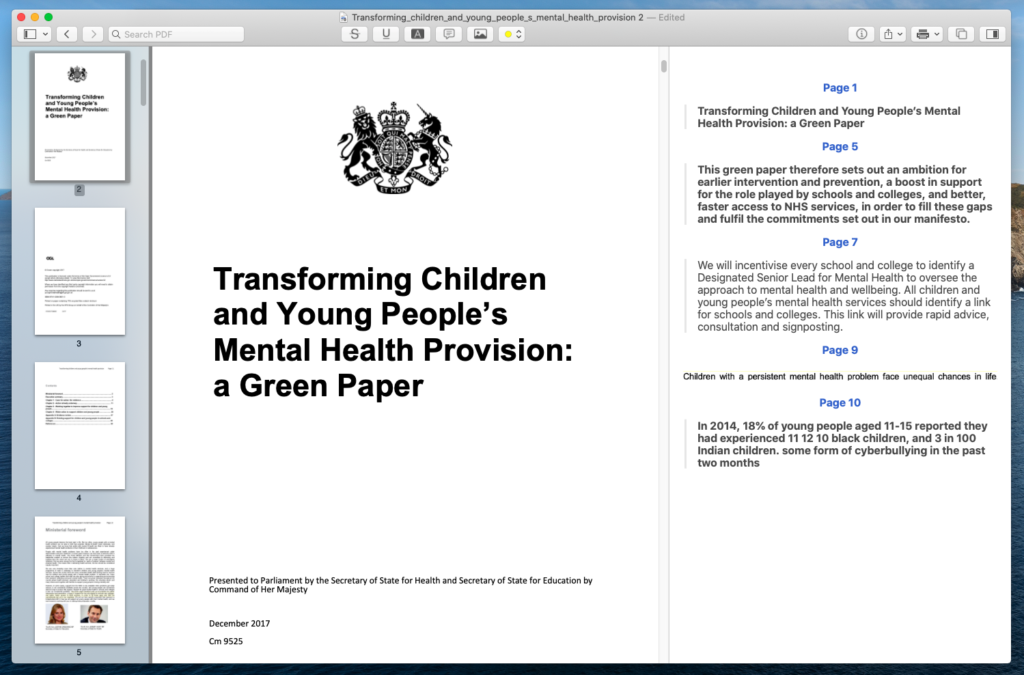This screenshot has width=1024, height=675.
Task: Select the Page 10 heading in annotations
Action: pos(841,402)
